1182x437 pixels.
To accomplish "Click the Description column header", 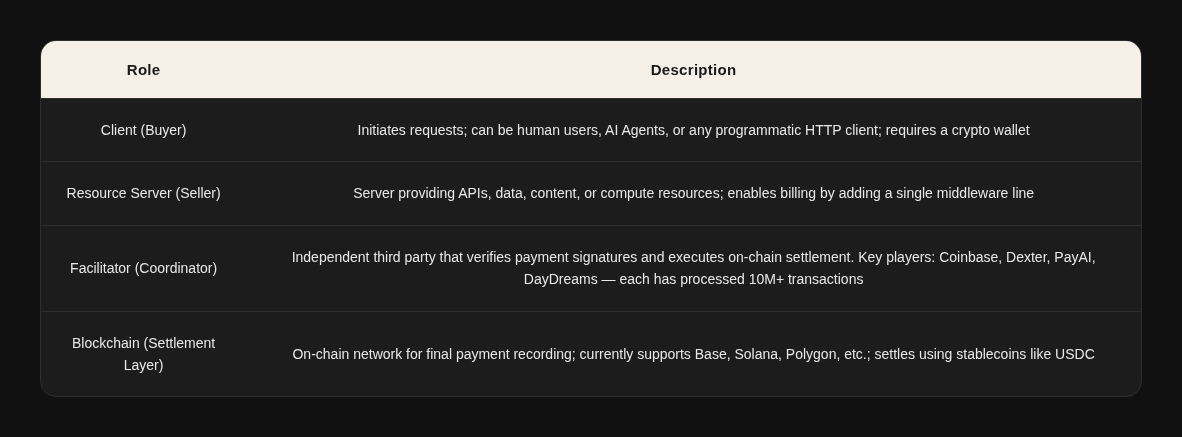I will coord(693,70).
